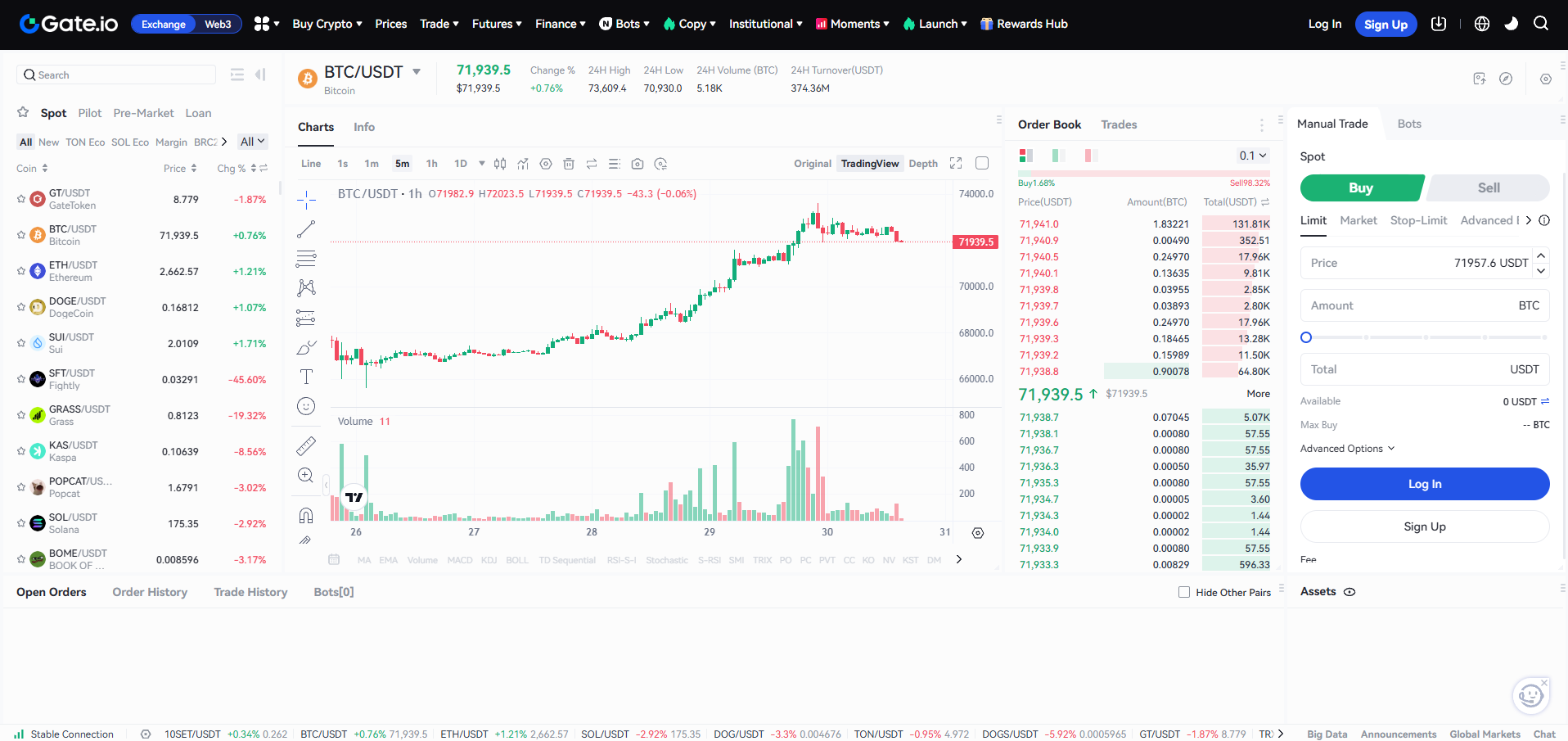Click the Total USDT input field
Viewport: 1568px width, 741px height.
tap(1425, 369)
